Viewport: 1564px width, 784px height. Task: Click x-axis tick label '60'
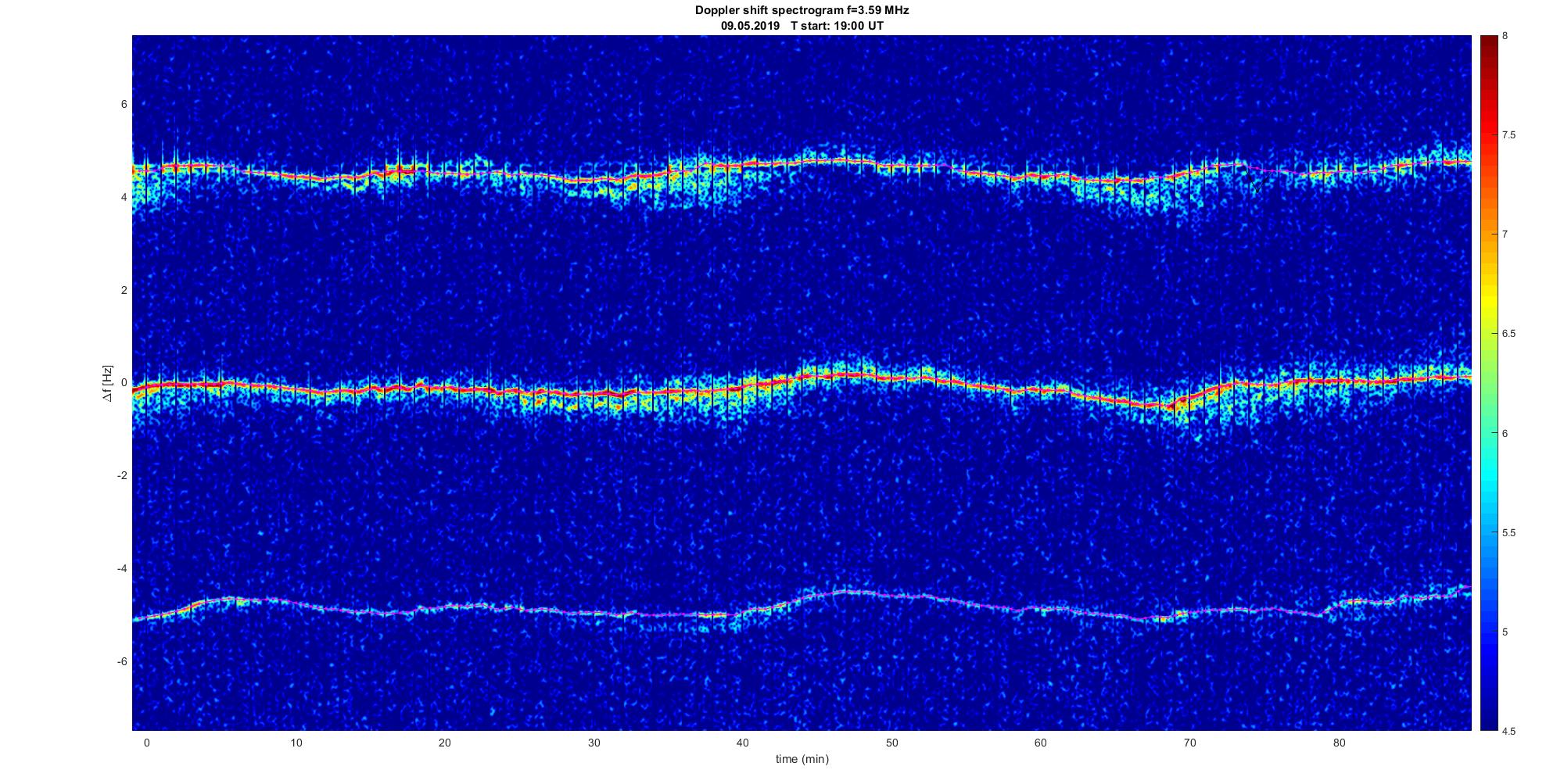coord(1041,743)
